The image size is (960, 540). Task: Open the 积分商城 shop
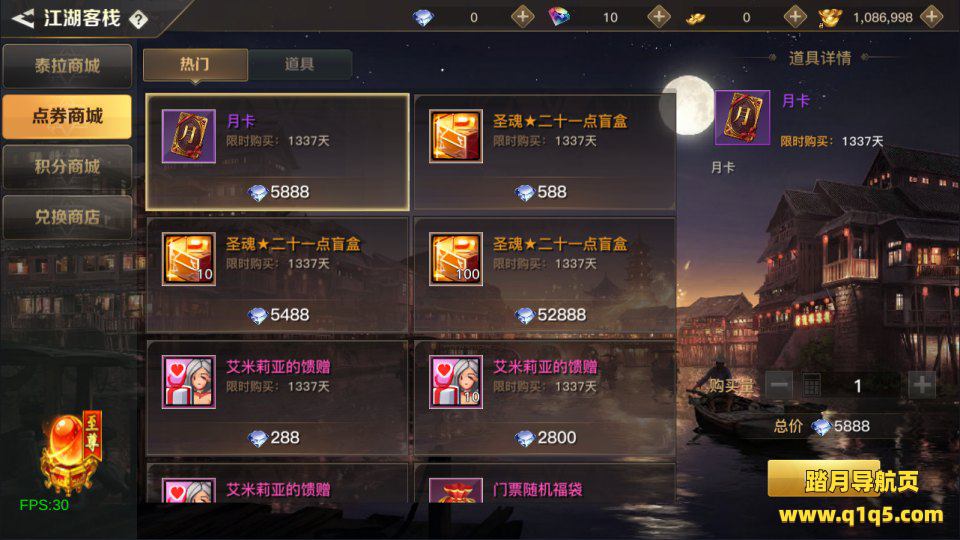pyautogui.click(x=67, y=167)
